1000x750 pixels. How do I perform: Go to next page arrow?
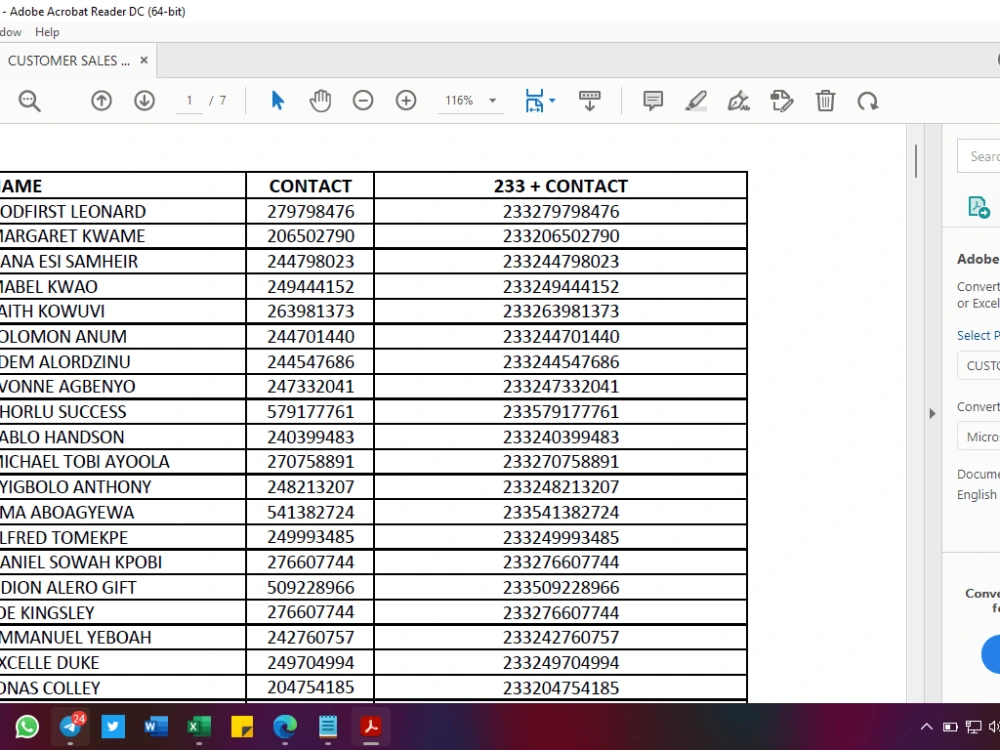[145, 101]
